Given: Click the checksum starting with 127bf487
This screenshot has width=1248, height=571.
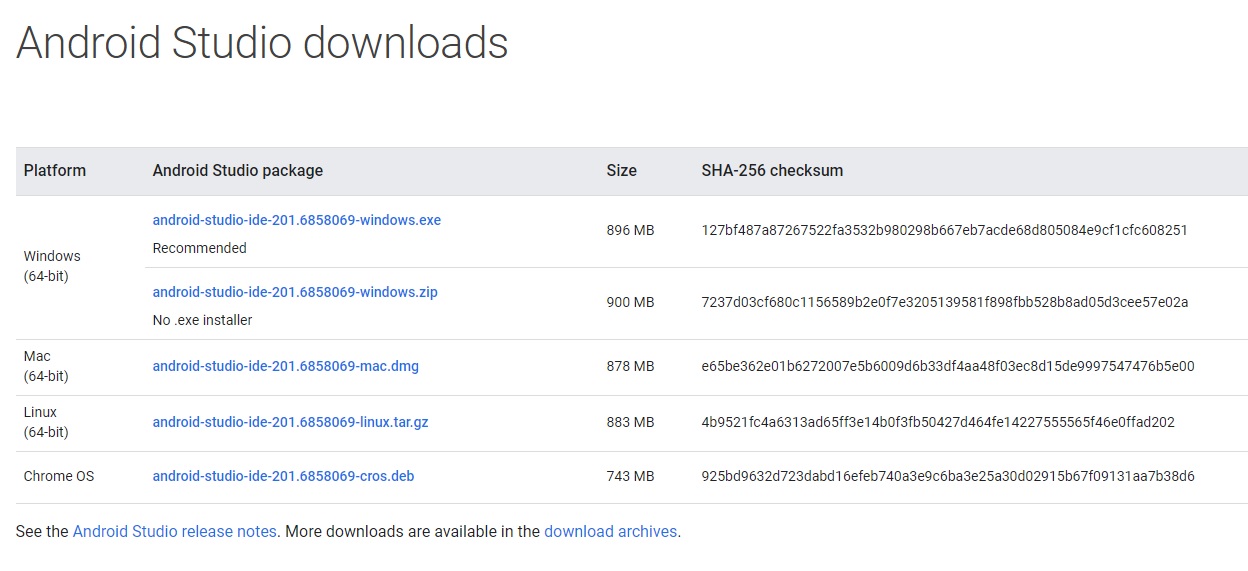Looking at the screenshot, I should point(944,230).
